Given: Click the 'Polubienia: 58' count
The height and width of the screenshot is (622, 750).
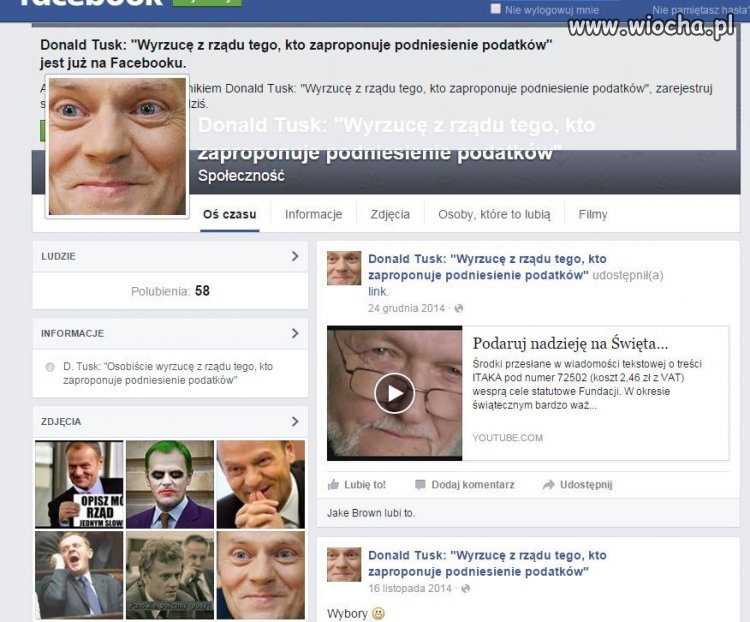Looking at the screenshot, I should pos(170,291).
